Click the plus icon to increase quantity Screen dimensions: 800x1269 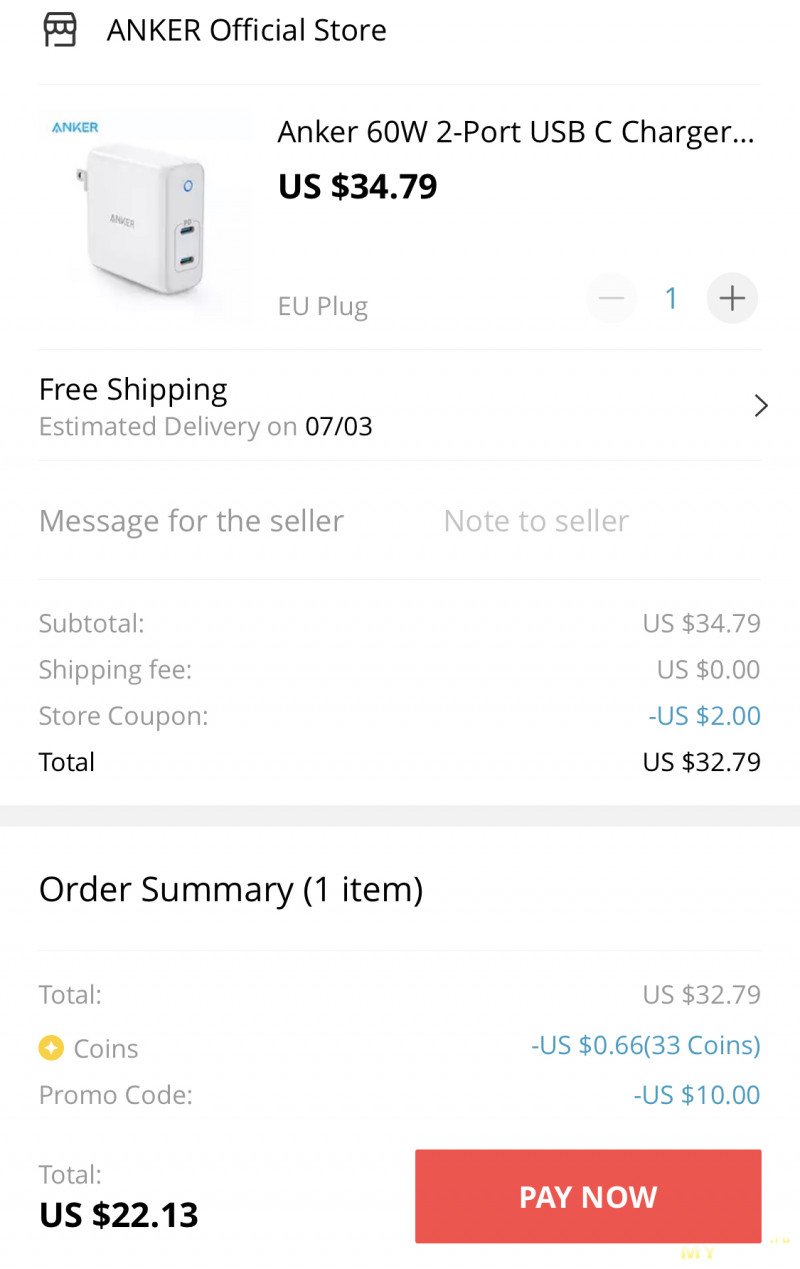point(732,297)
